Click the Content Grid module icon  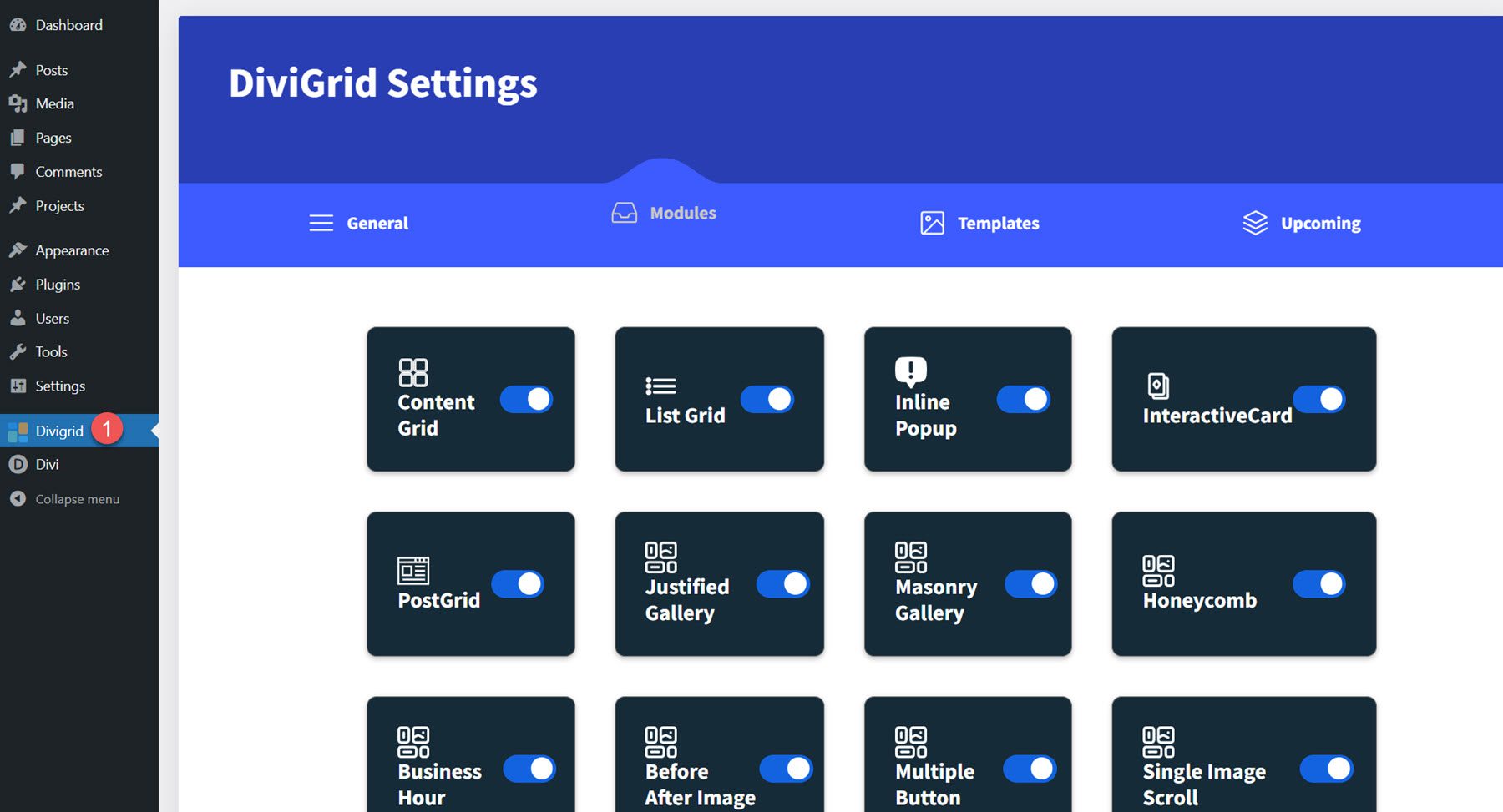(x=414, y=371)
